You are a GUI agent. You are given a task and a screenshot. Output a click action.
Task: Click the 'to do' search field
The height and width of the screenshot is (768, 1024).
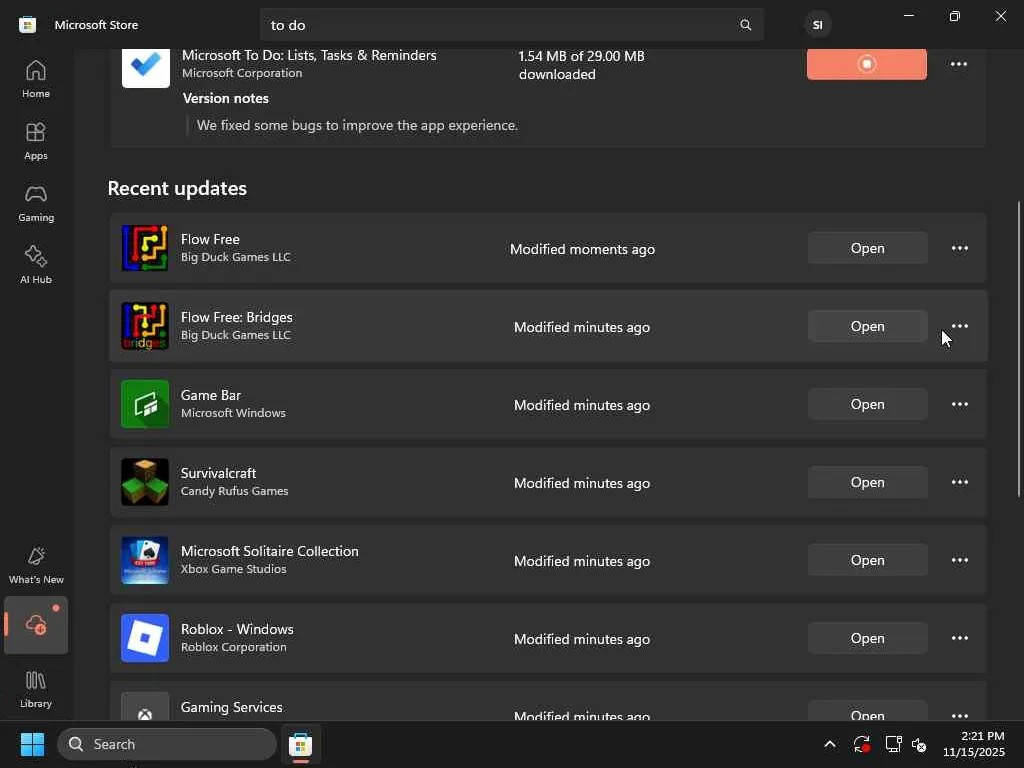[511, 25]
